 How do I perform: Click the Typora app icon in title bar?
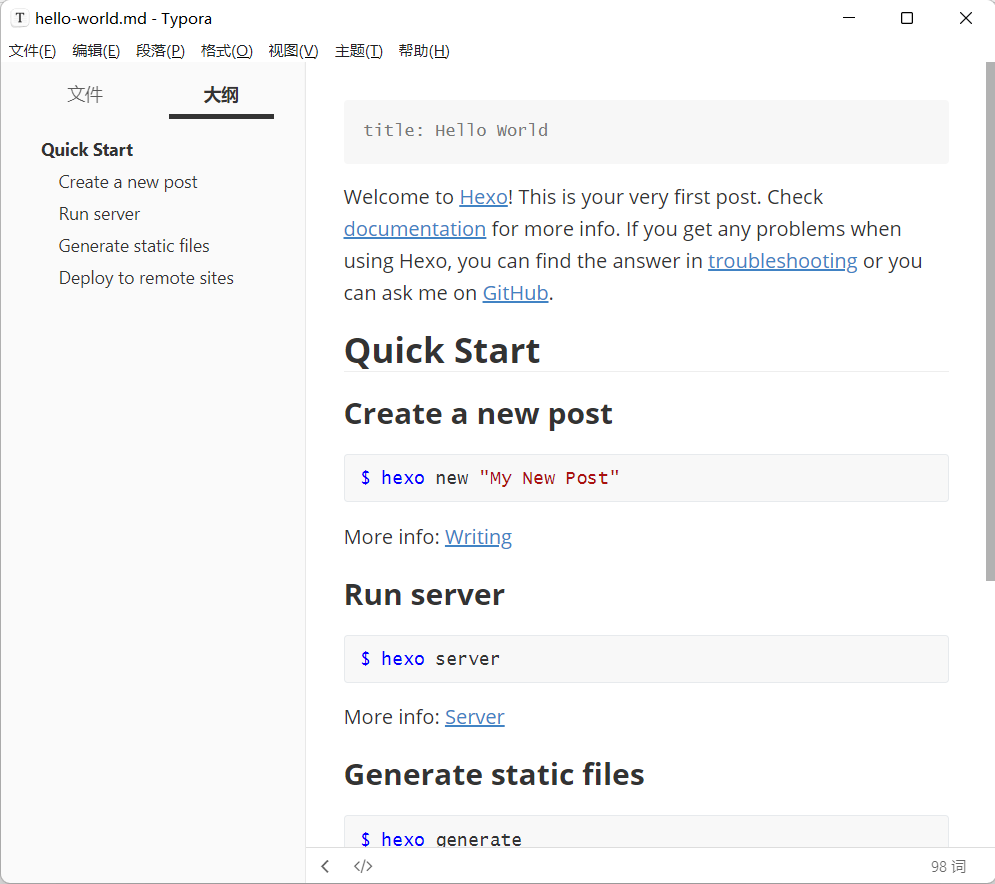tap(20, 18)
